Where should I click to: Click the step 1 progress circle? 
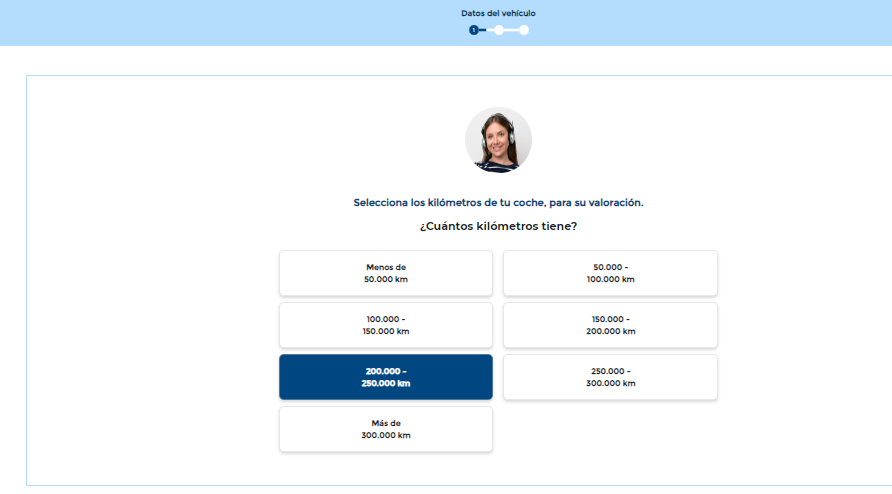click(x=474, y=30)
